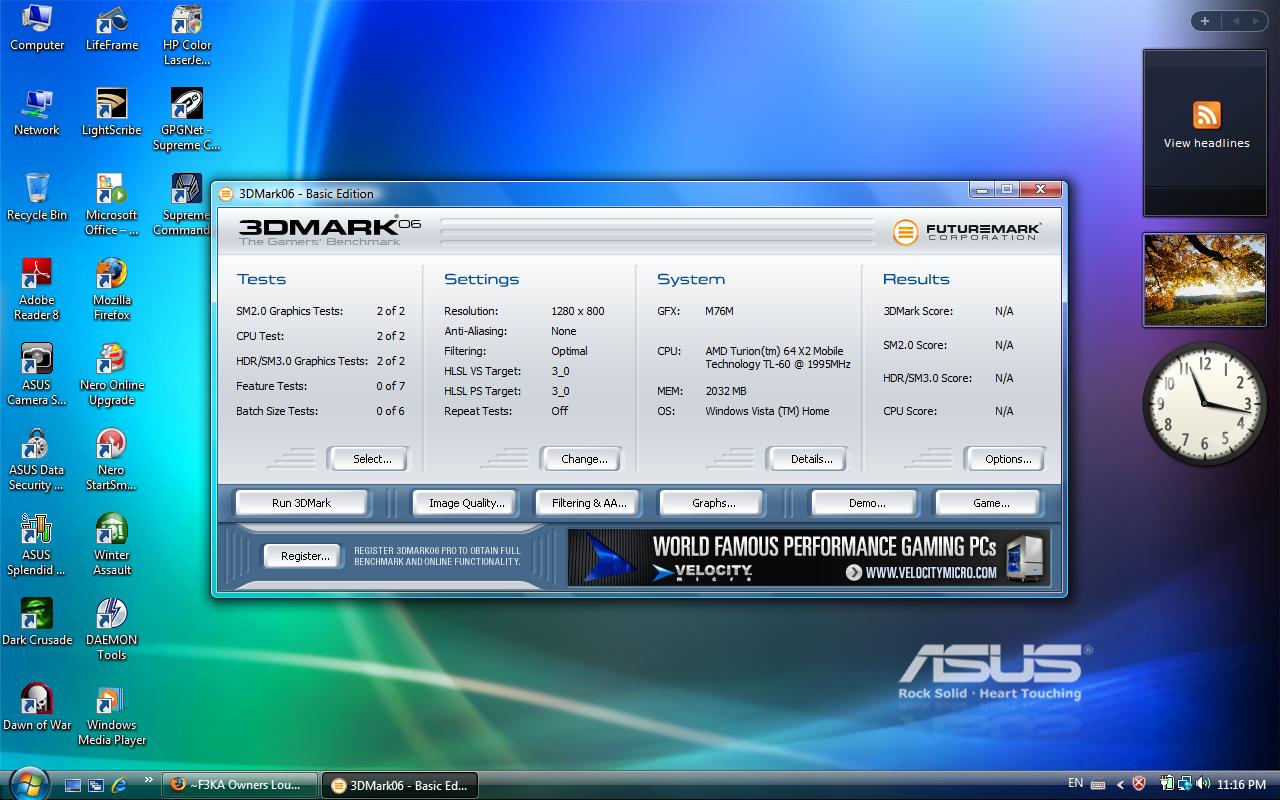Open the ASUS Camera desktop icon
The height and width of the screenshot is (800, 1280).
tap(37, 375)
